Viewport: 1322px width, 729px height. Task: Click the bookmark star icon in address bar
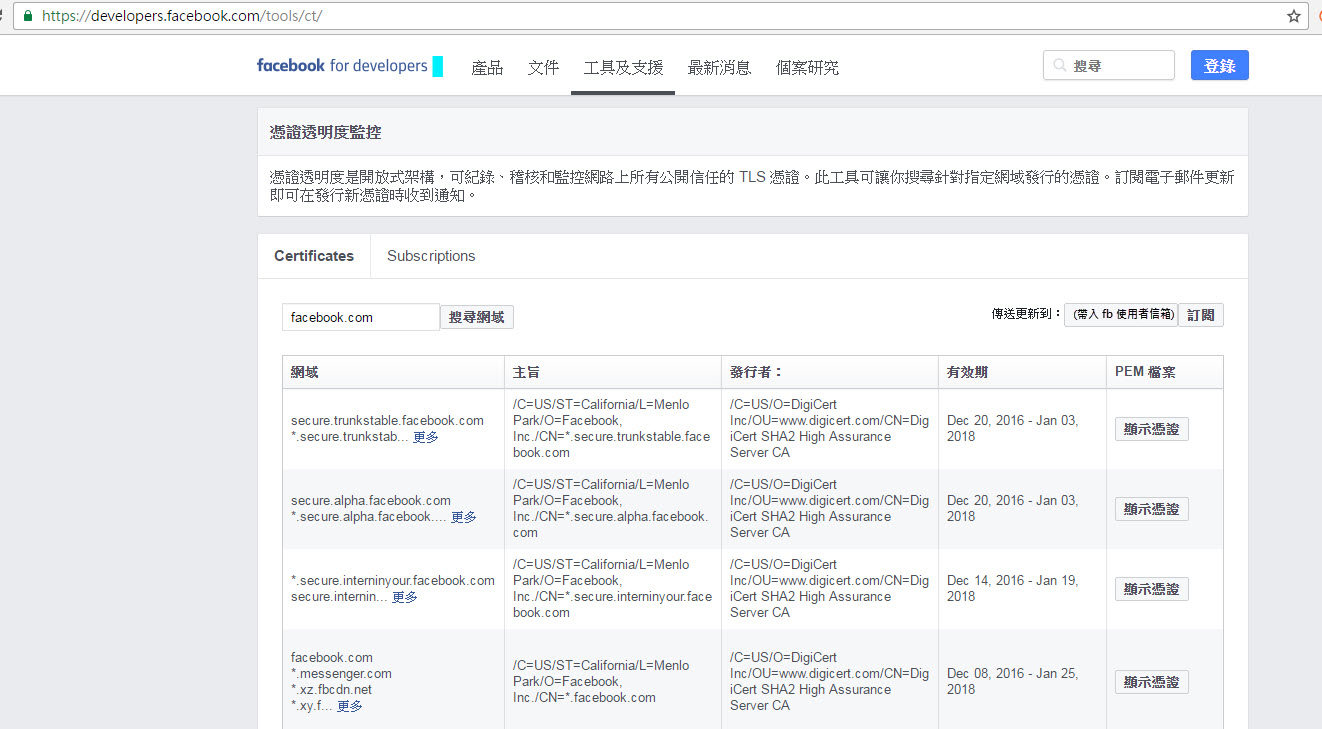1293,16
